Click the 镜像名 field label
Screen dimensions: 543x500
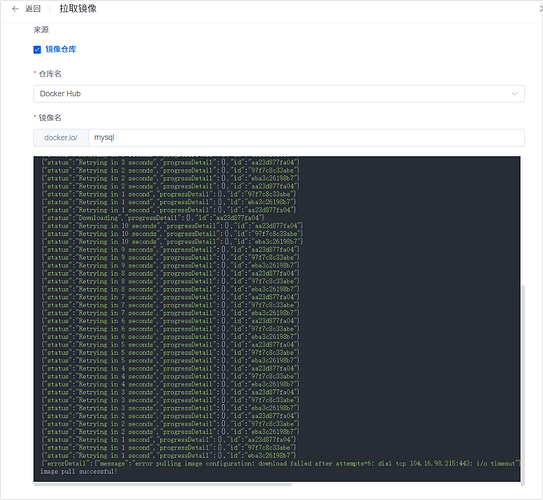point(50,118)
